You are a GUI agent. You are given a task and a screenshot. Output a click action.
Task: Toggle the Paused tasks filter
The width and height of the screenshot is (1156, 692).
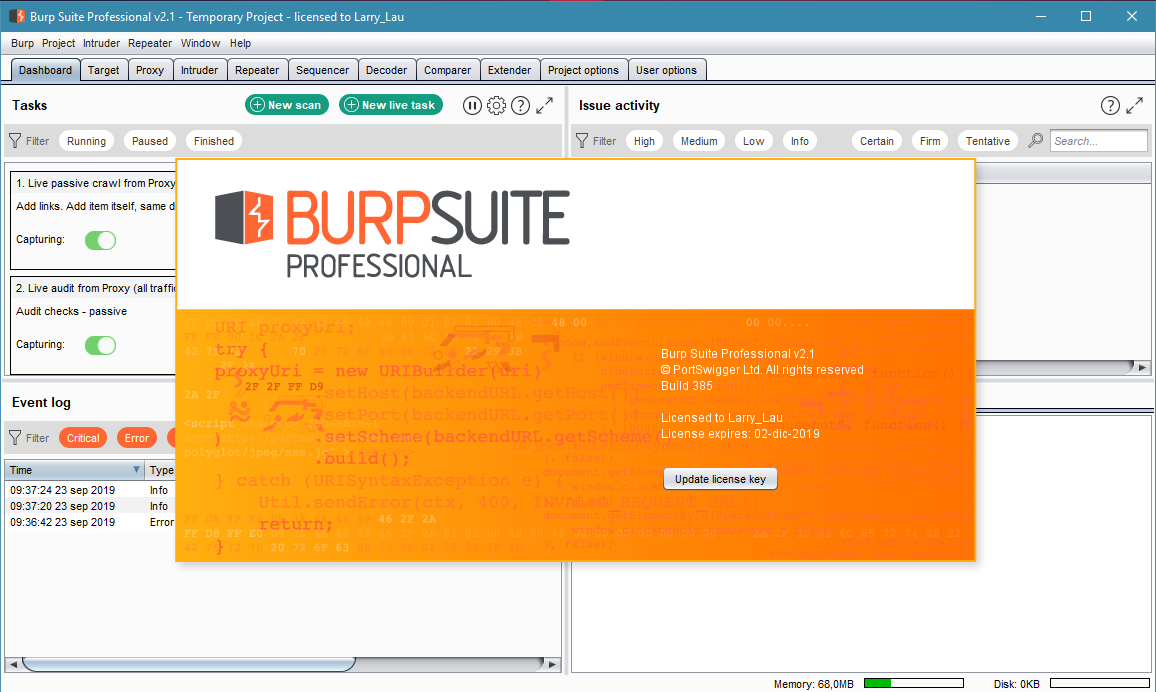coord(150,141)
